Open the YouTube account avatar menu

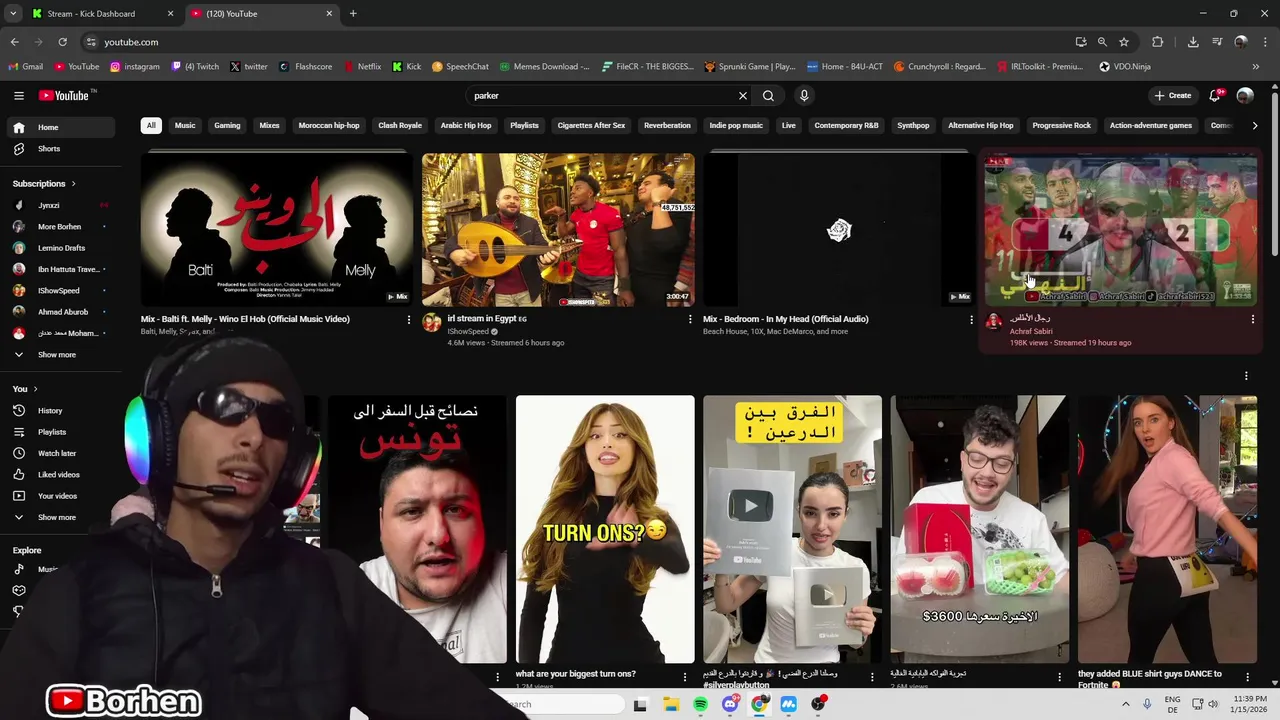(x=1245, y=96)
